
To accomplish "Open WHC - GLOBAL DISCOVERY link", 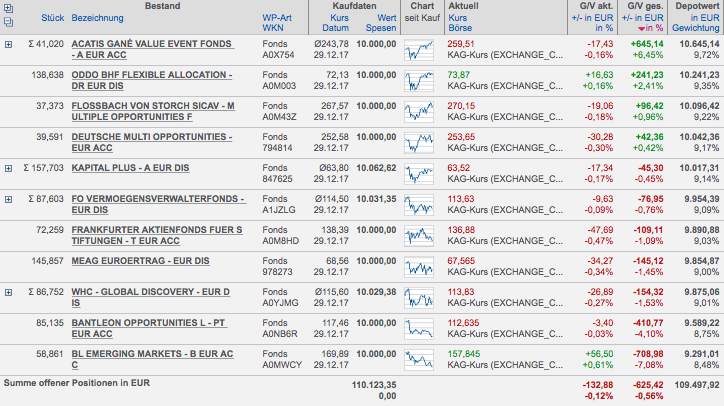I will pyautogui.click(x=151, y=297).
